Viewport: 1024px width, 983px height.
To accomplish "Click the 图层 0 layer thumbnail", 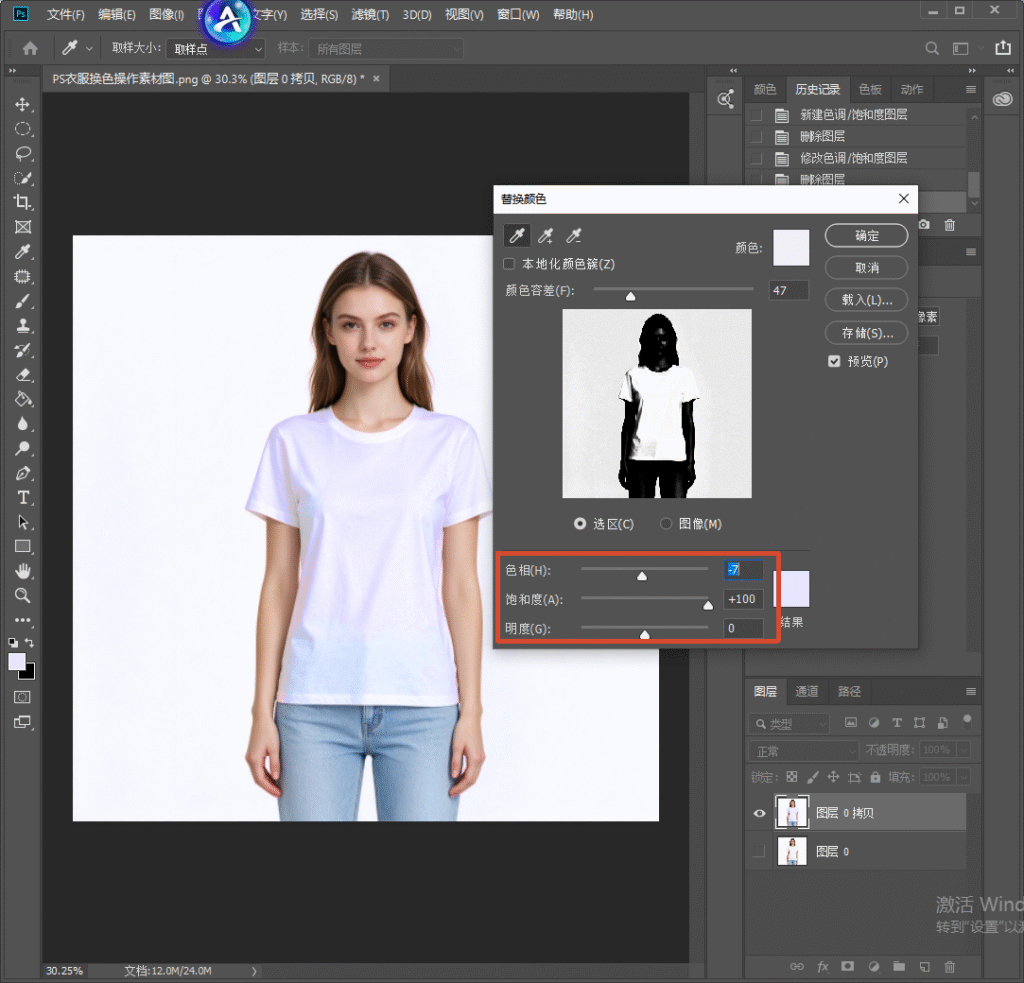I will (792, 852).
